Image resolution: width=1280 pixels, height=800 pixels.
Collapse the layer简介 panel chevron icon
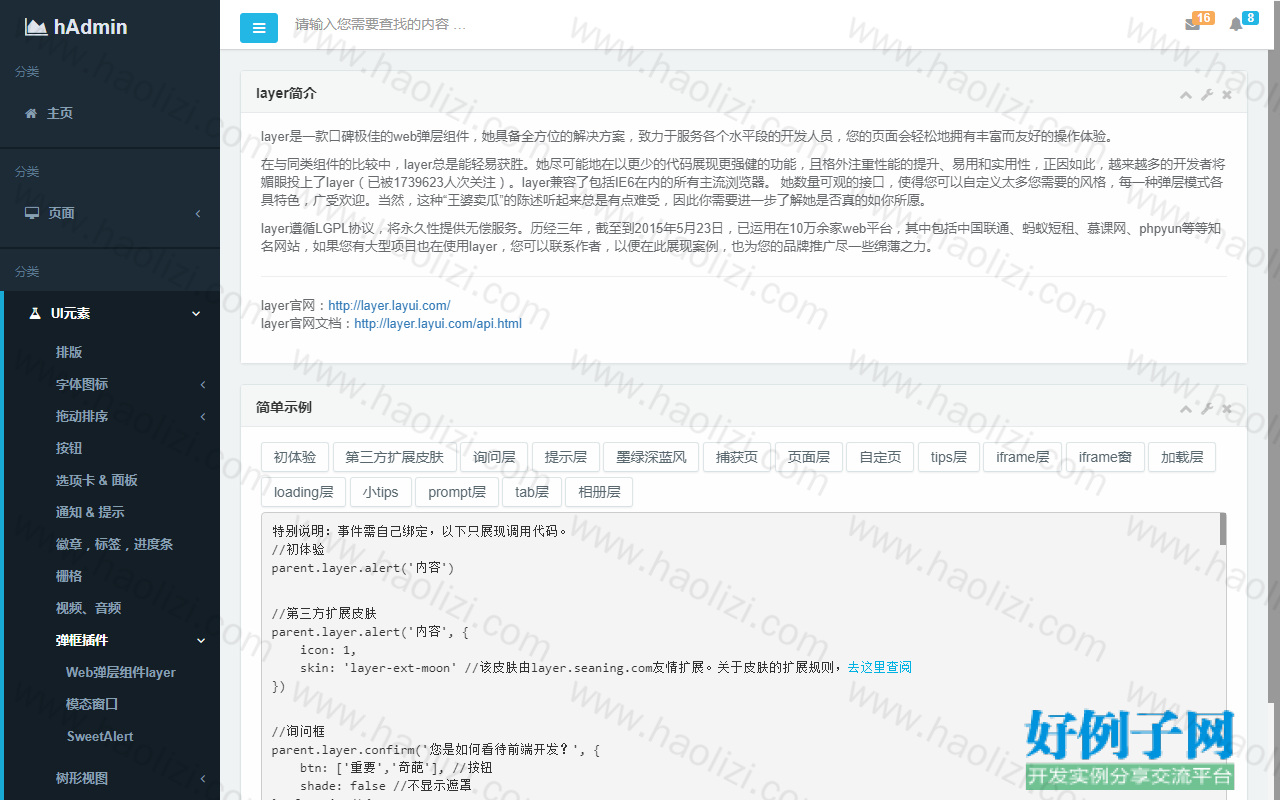[x=1186, y=95]
